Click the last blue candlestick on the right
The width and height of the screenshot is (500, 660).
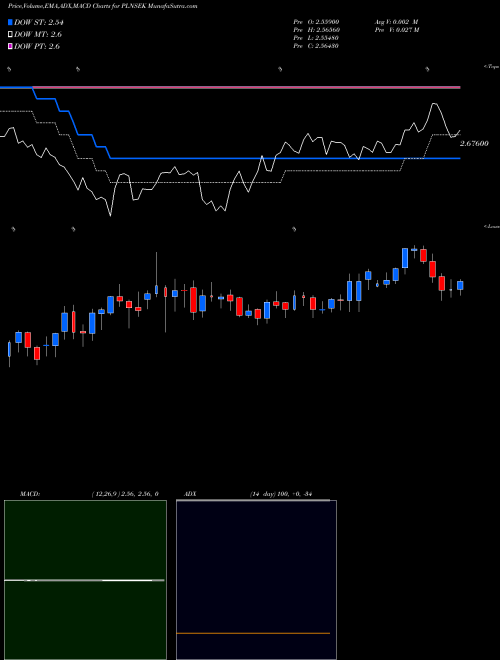(460, 285)
